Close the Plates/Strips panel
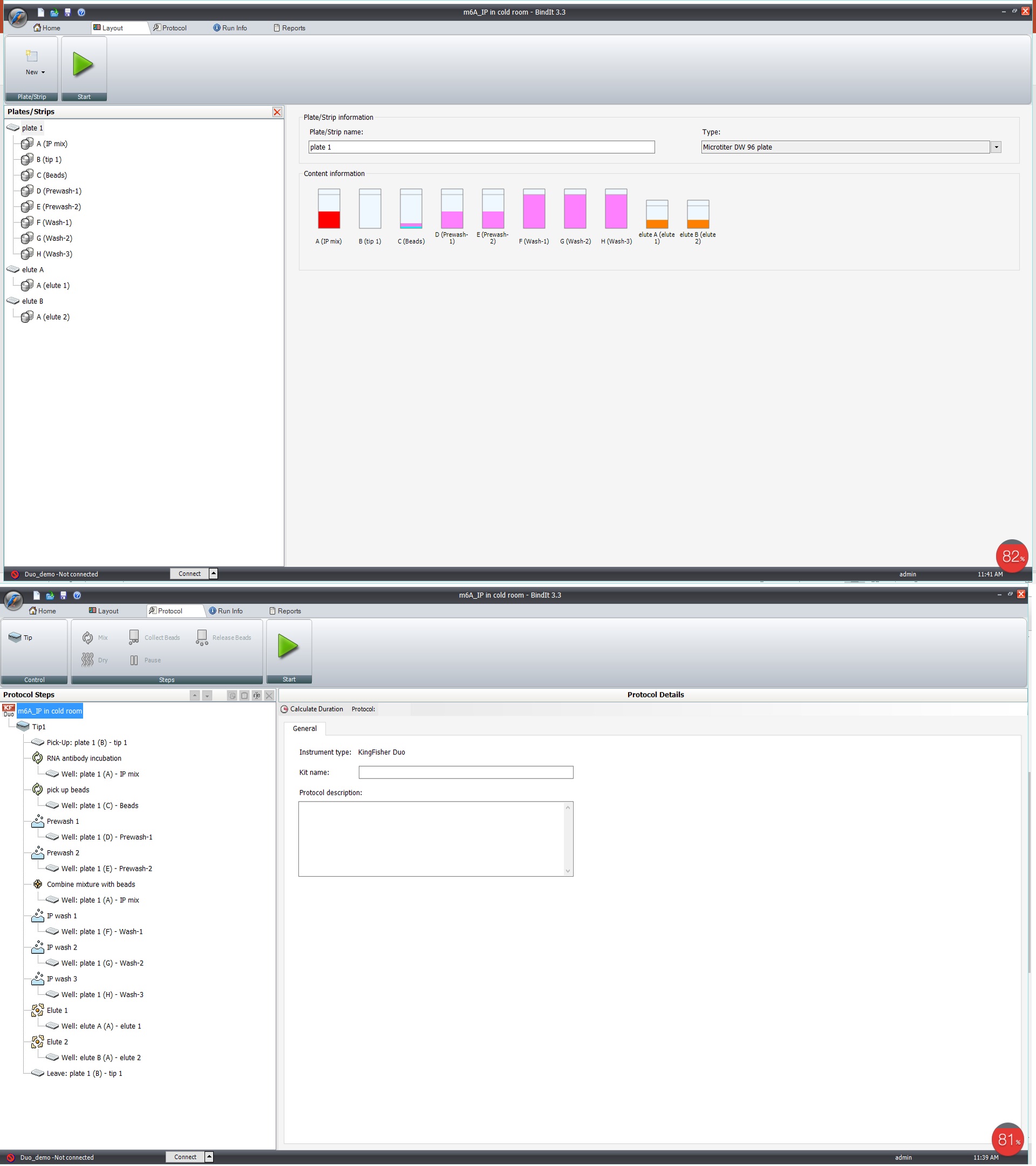 point(277,112)
